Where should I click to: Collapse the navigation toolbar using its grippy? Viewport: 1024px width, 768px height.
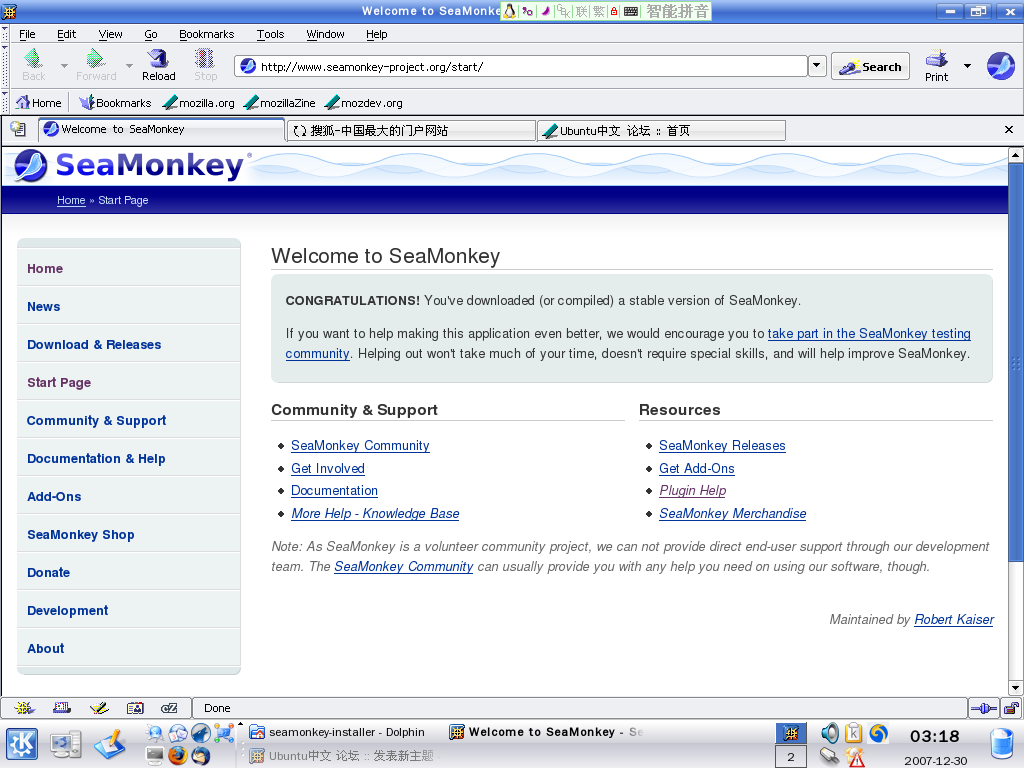[5, 66]
